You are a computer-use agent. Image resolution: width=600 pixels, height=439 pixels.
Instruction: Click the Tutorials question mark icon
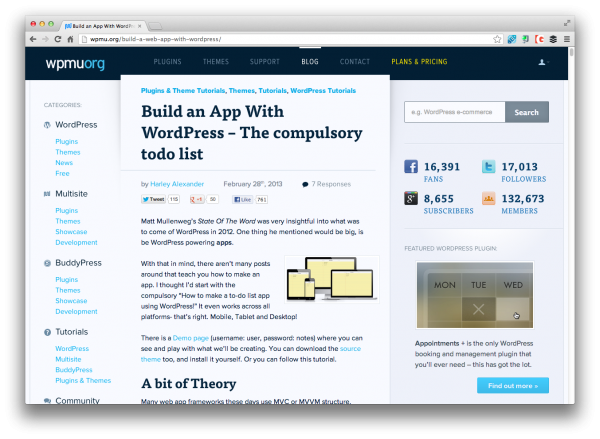pyautogui.click(x=47, y=332)
